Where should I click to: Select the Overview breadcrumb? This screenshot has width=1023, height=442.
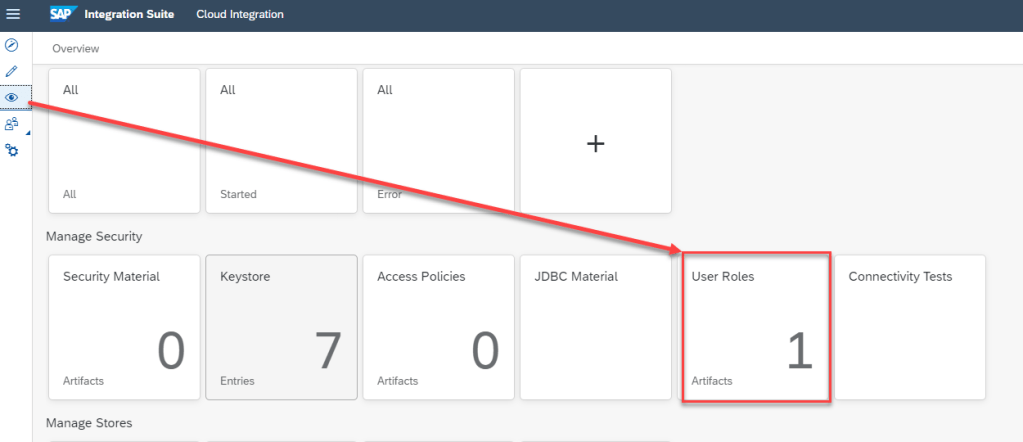76,48
